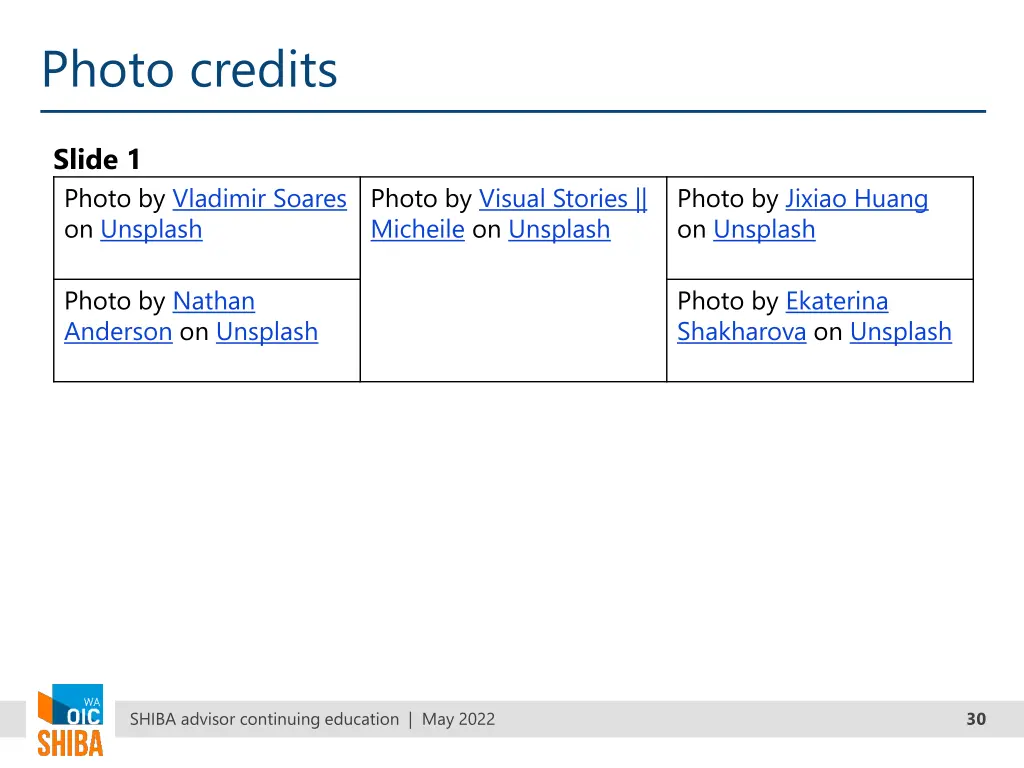Click the Shakharova link text
This screenshot has height=768, width=1024.
pyautogui.click(x=741, y=332)
